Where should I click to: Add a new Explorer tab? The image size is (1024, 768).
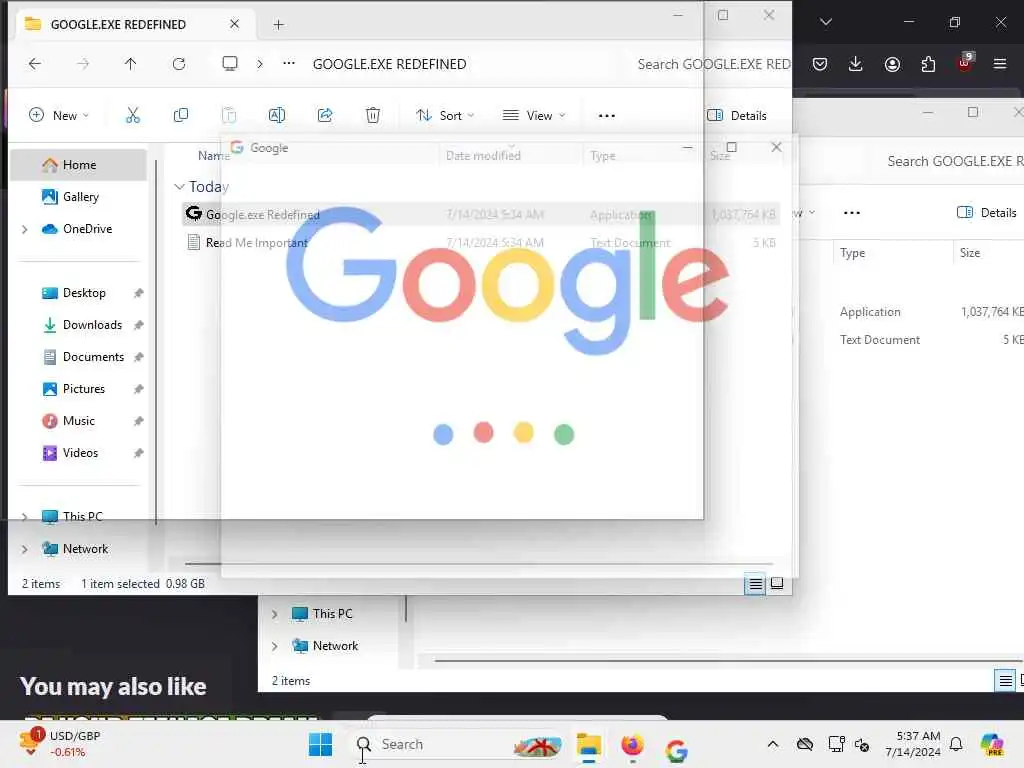pos(279,25)
